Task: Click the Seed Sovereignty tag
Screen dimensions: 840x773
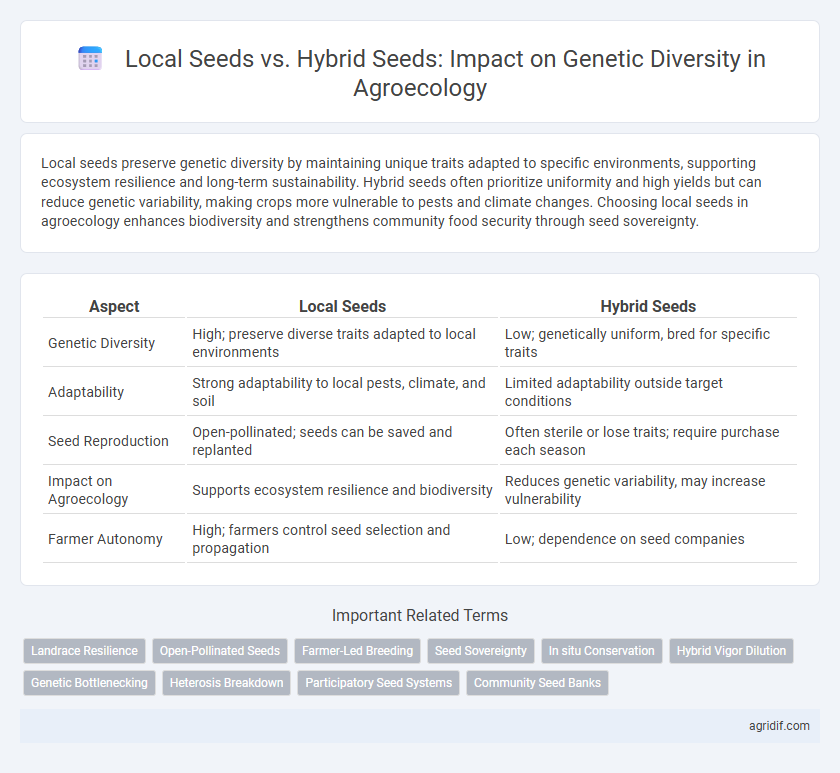Action: tap(481, 650)
